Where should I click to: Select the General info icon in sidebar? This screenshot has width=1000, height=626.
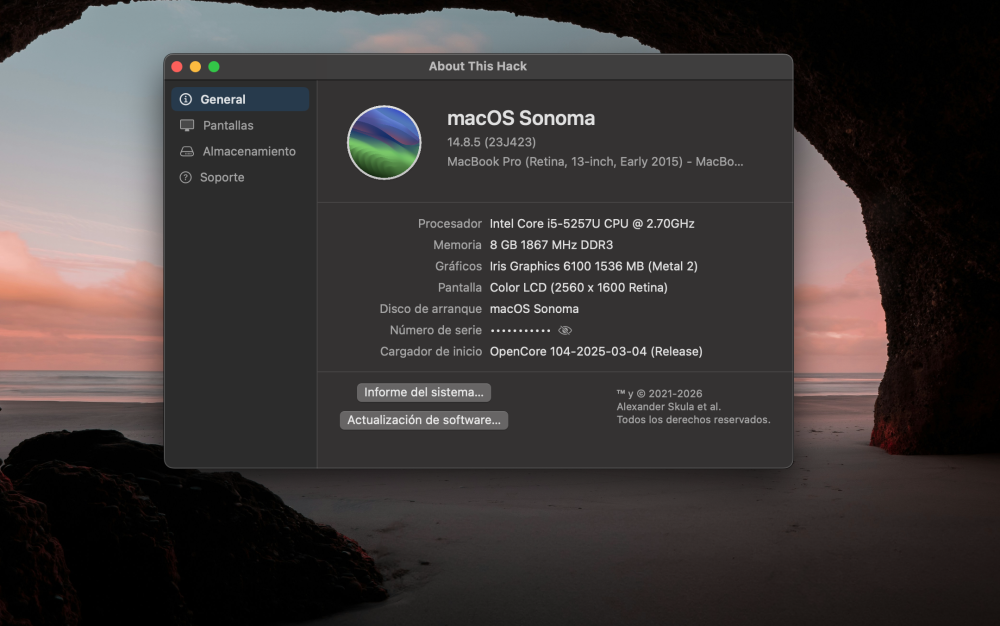pos(186,99)
